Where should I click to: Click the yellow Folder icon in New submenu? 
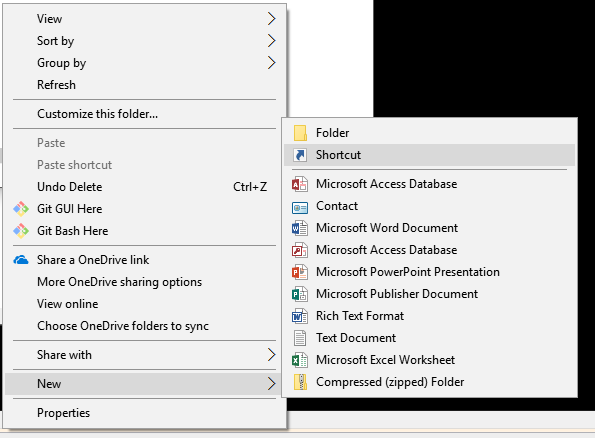[300, 133]
